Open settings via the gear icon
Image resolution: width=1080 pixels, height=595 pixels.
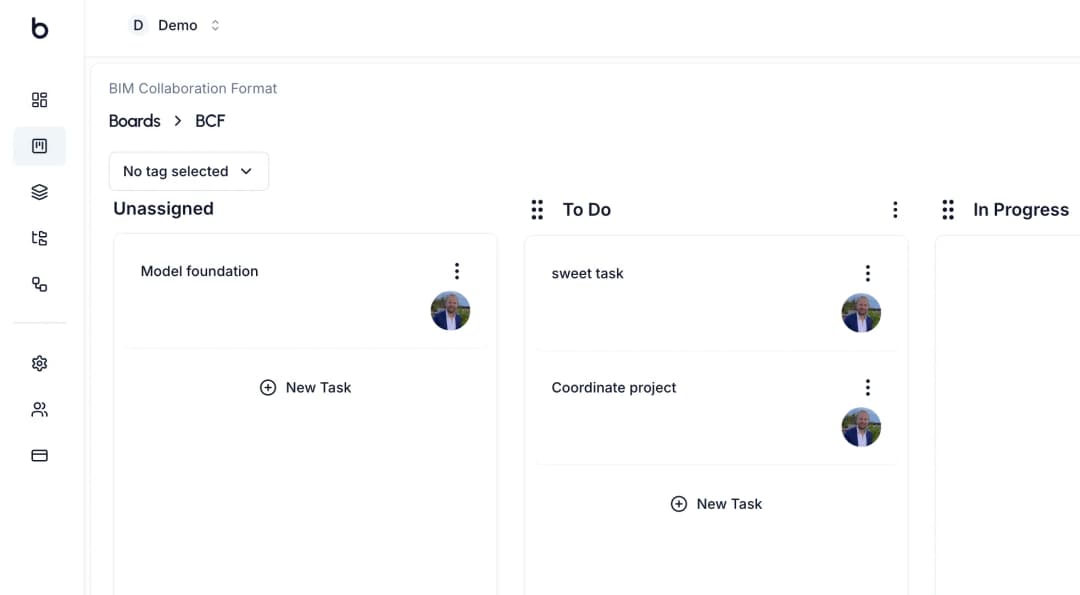click(39, 363)
